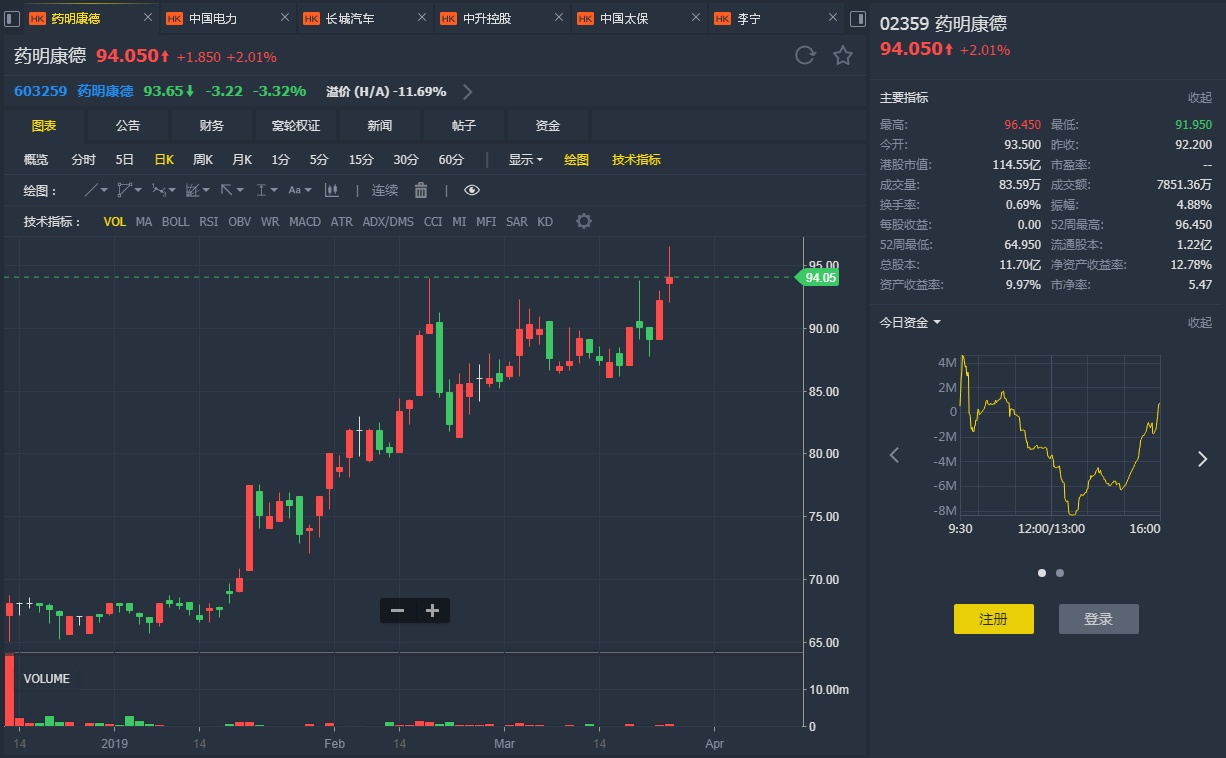1226x758 pixels.
Task: Open the 资金 capital flow tab
Action: (548, 126)
